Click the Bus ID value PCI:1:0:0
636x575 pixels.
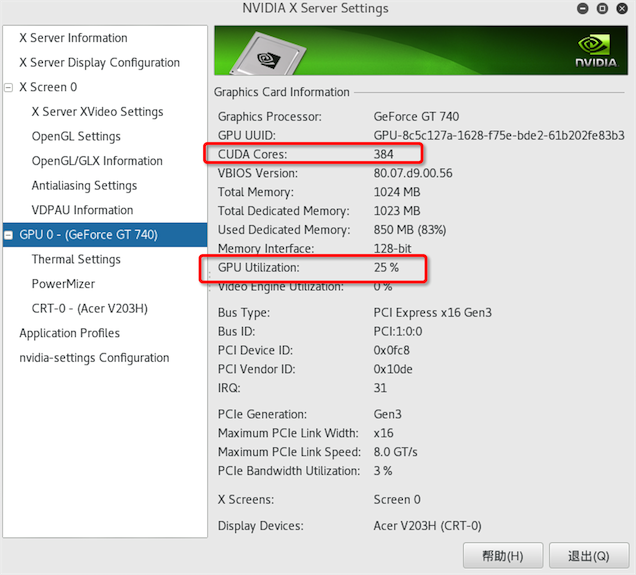click(x=398, y=331)
